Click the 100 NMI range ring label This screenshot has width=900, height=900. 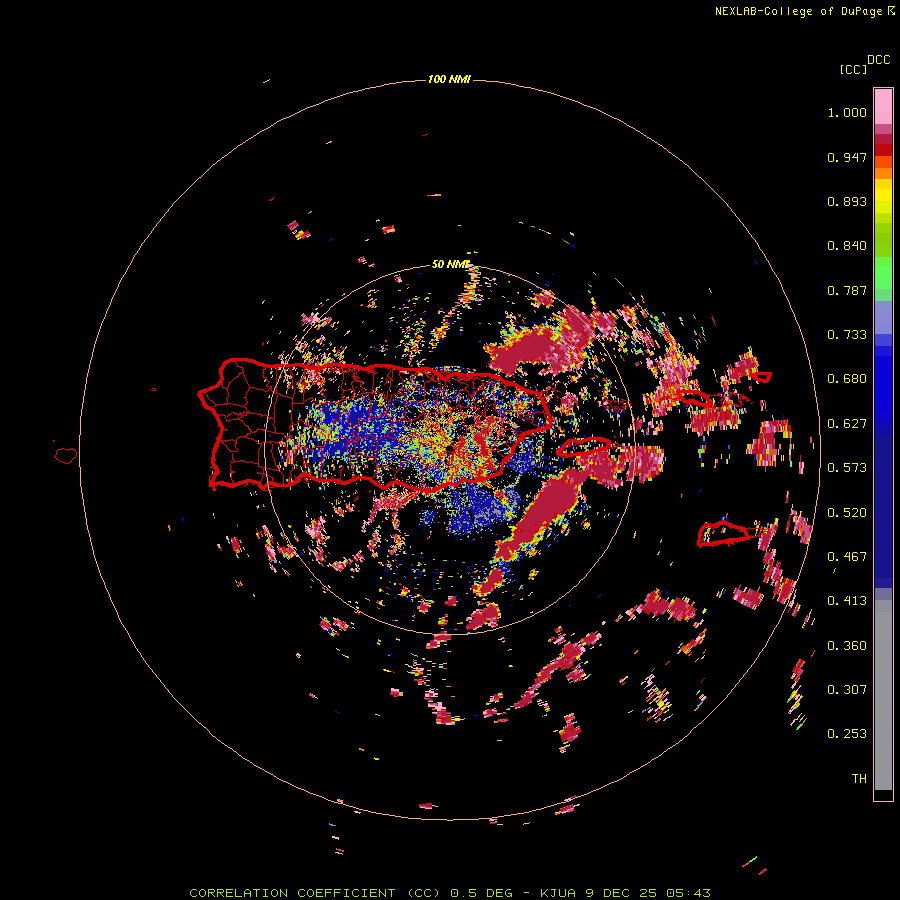449,79
